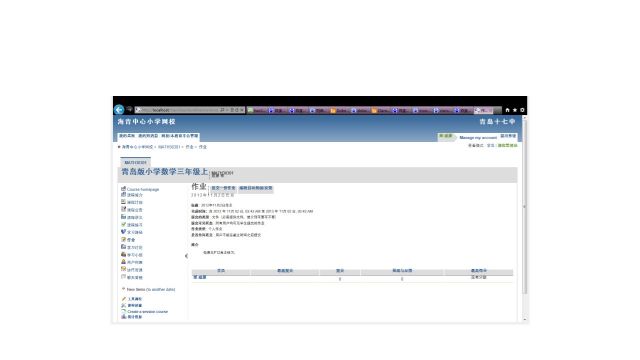This screenshot has width=640, height=360.
Task: Select the MATH3001 course tab
Action: (135, 162)
